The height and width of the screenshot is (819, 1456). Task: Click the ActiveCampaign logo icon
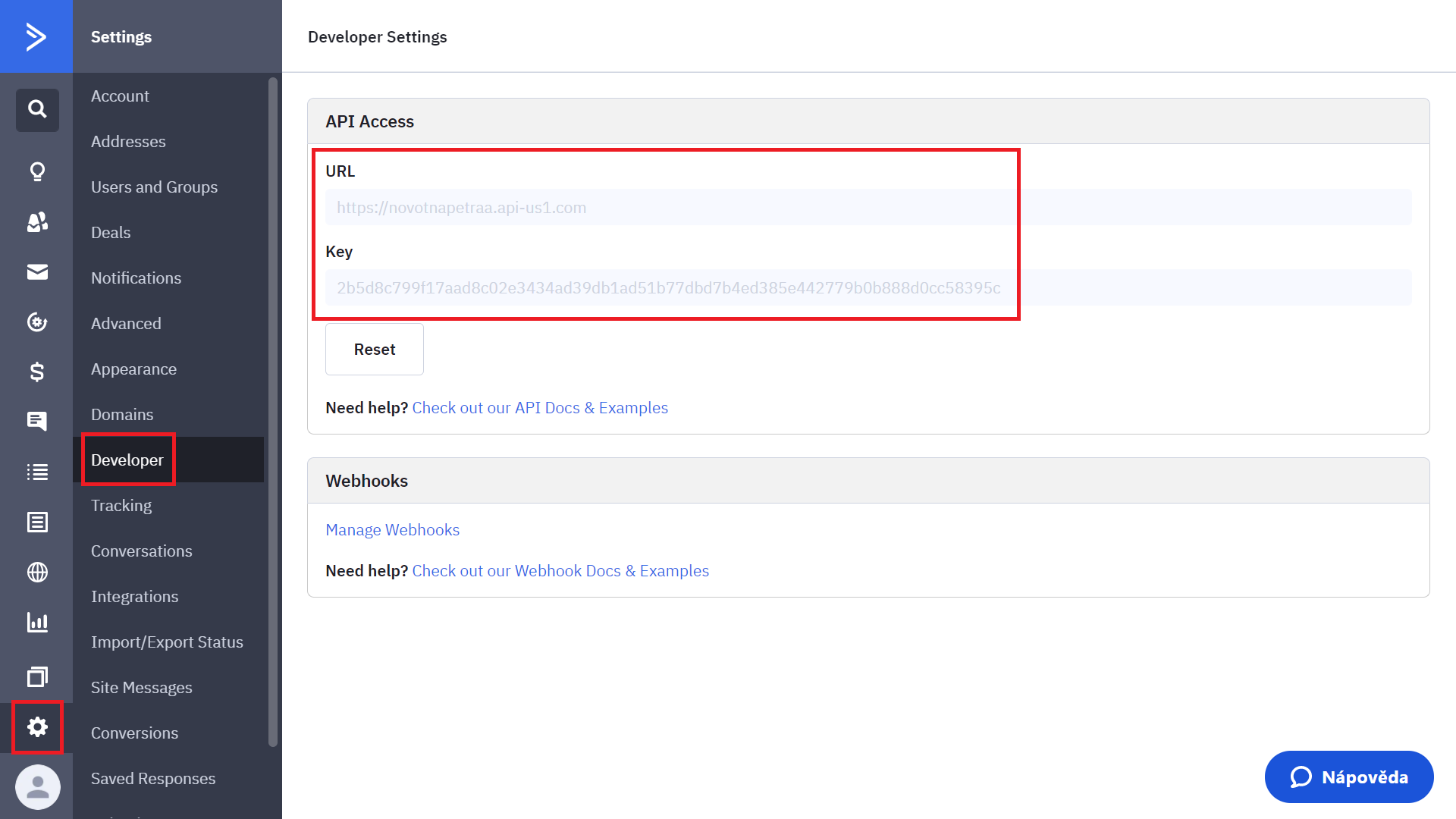tap(36, 36)
